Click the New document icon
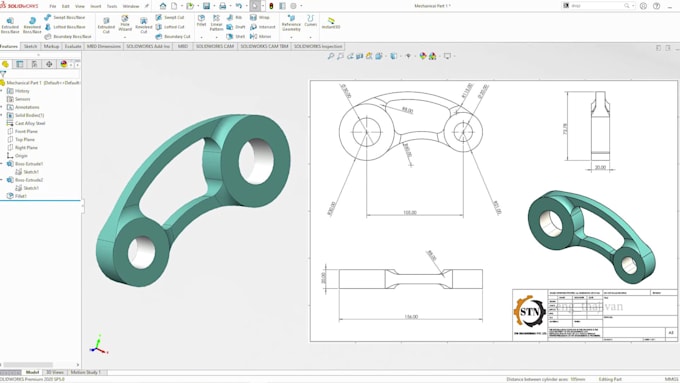Viewport: 680px width, 383px height. [x=174, y=6]
